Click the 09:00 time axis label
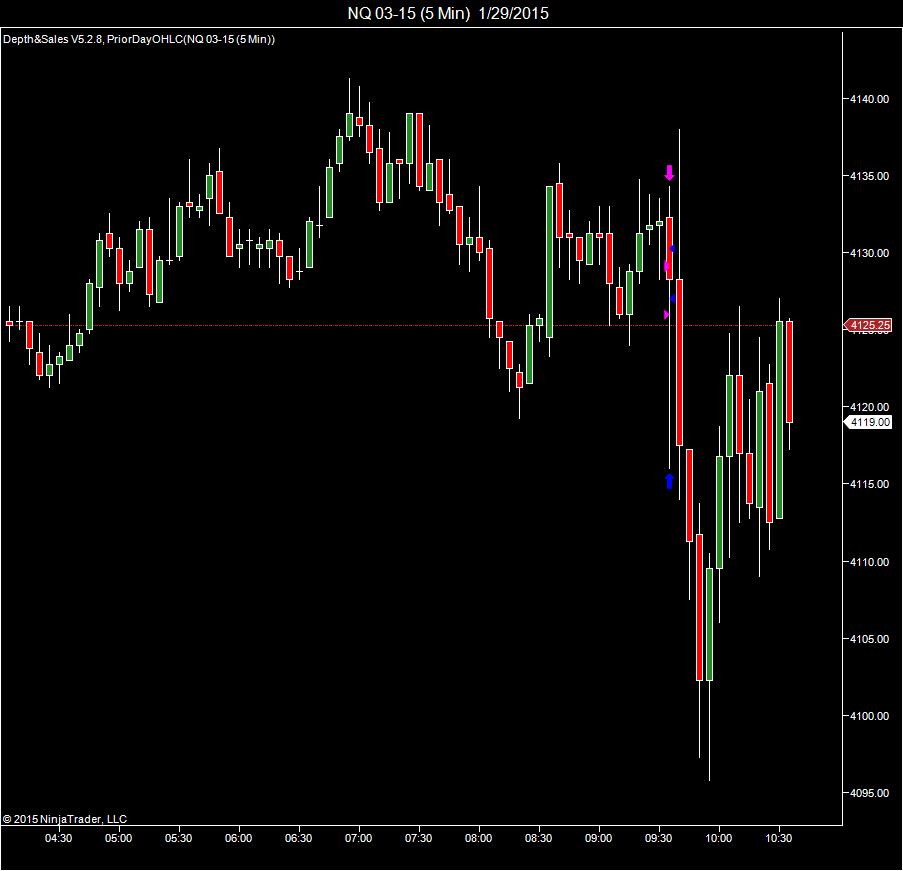 pos(598,838)
